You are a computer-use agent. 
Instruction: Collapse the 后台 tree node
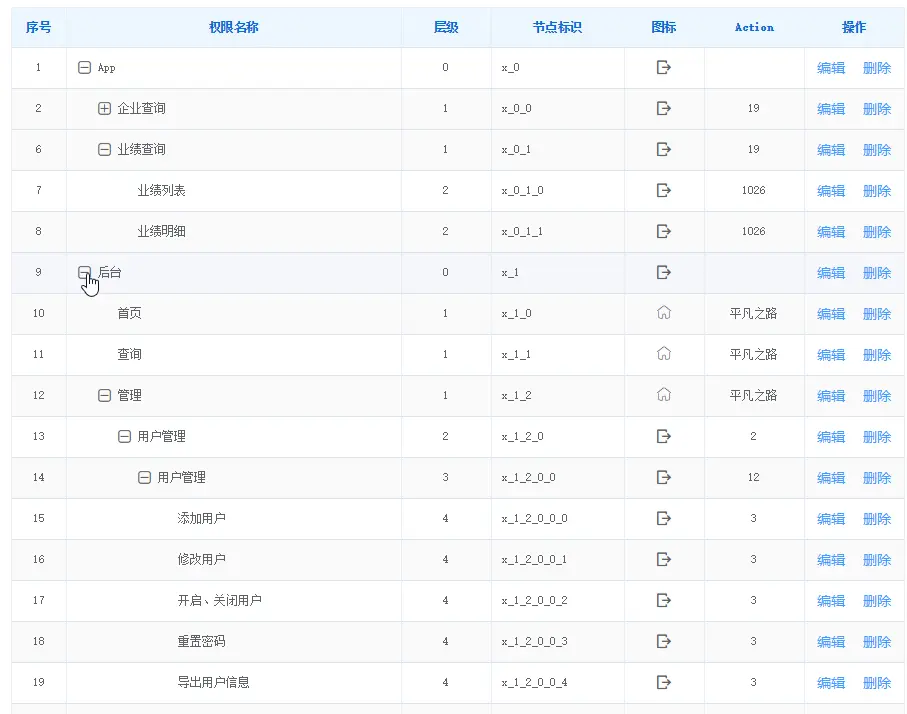(84, 273)
